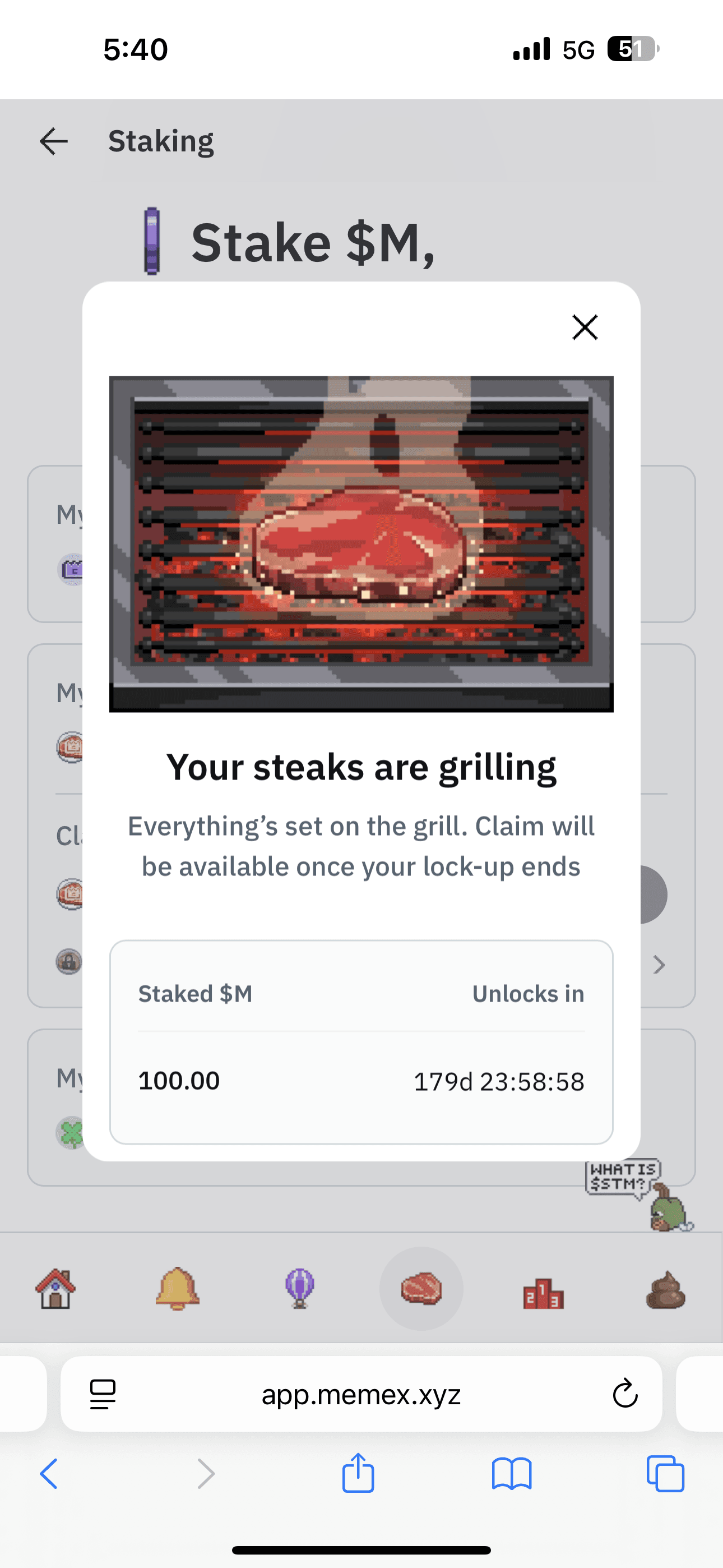This screenshot has width=723, height=1568.
Task: Tap the 'WHAT IS $STM?' mascot bubble
Action: point(623,1177)
